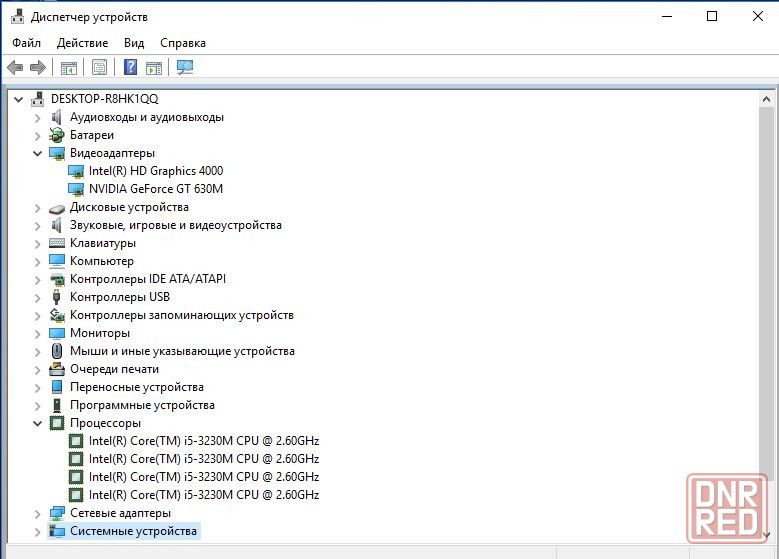Open the Справка menu
This screenshot has height=559, width=779.
point(183,43)
